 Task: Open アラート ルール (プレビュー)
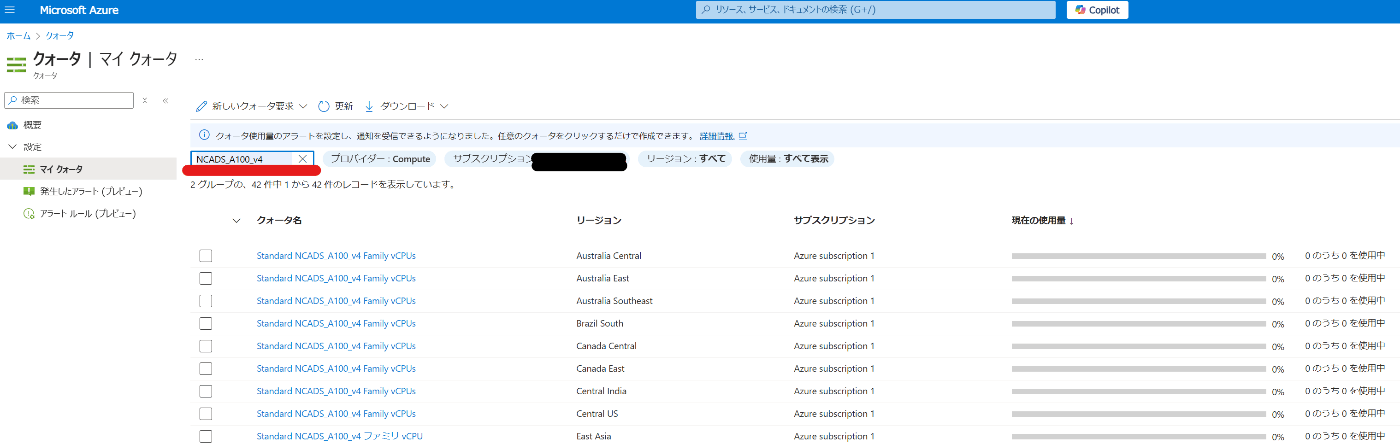(87, 213)
